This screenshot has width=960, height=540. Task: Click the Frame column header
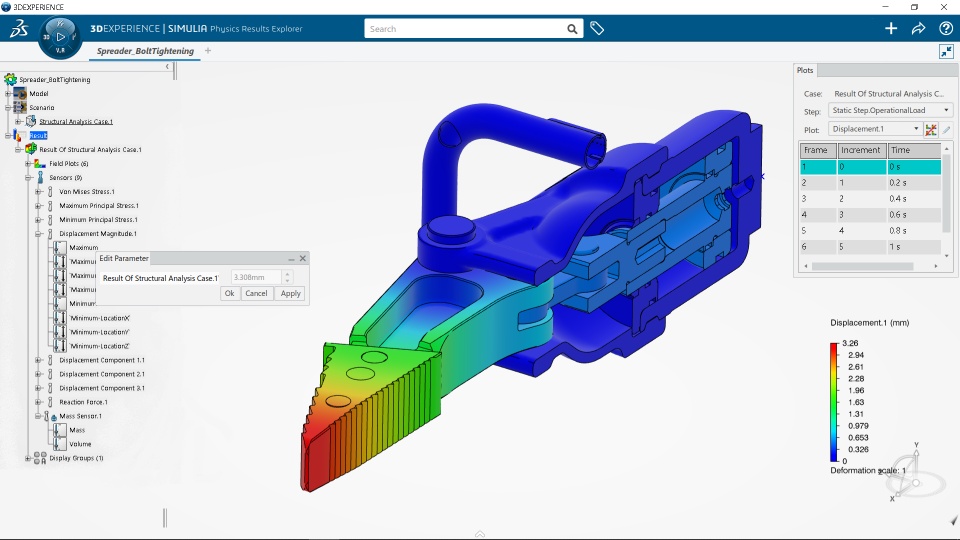(x=817, y=150)
